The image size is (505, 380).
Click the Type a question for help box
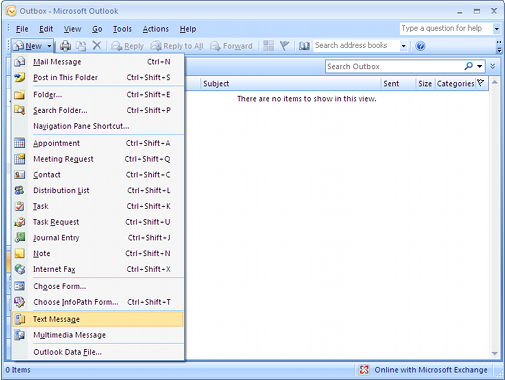click(446, 28)
